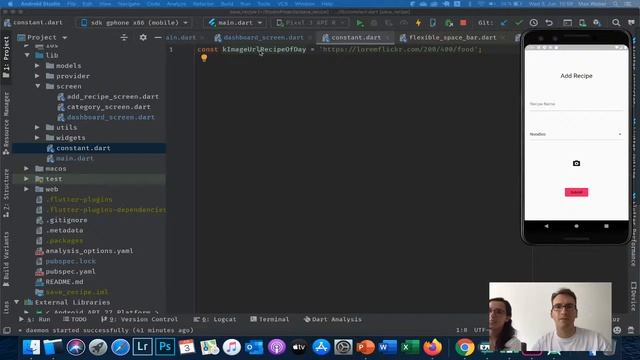
Task: Open Photoshop from the dock
Action: [165, 347]
